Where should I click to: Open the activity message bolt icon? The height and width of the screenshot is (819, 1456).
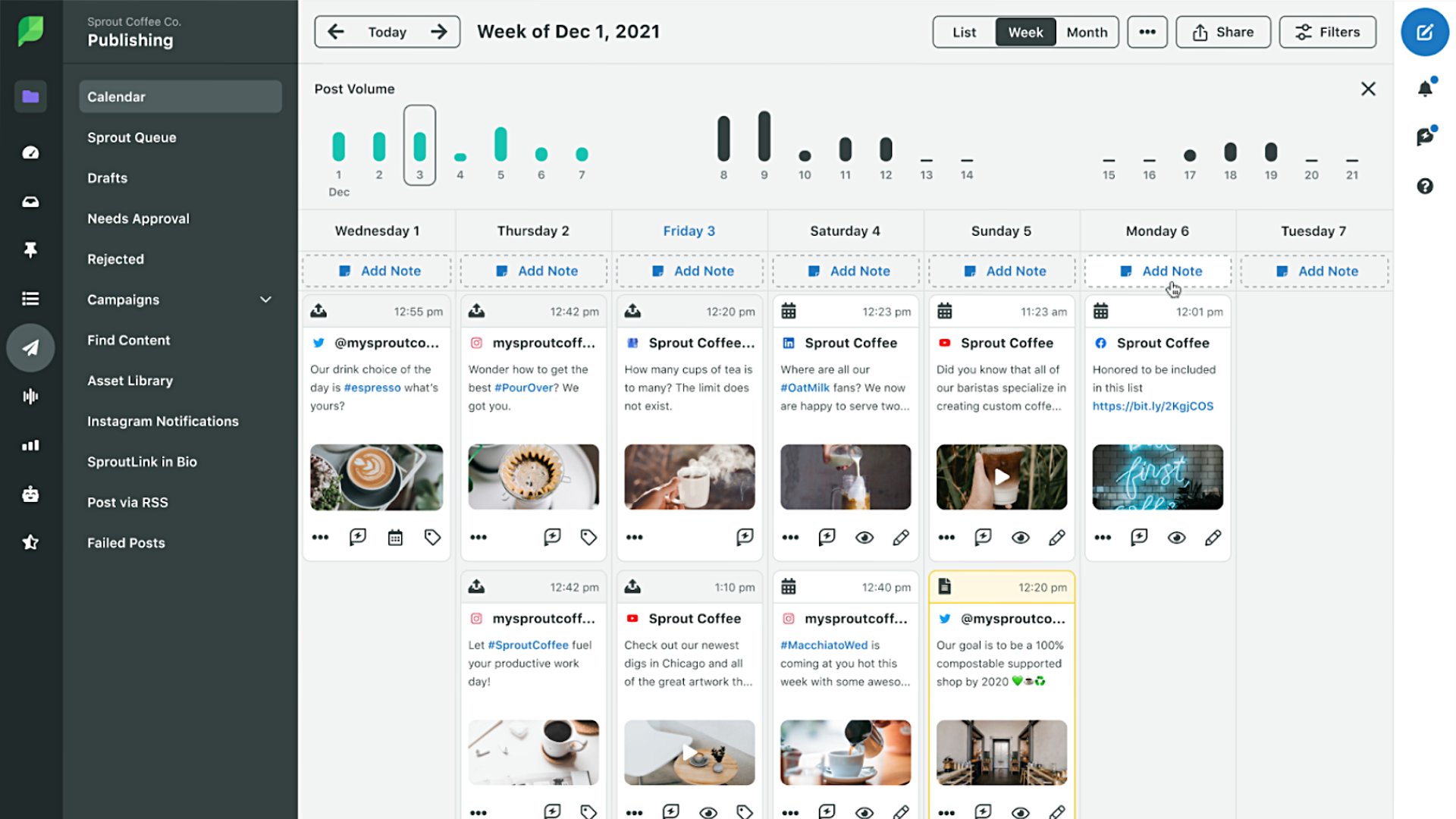pyautogui.click(x=1425, y=136)
